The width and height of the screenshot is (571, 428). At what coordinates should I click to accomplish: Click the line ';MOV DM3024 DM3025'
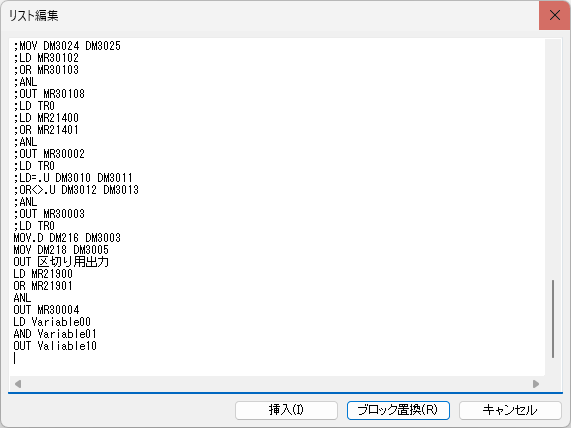point(67,46)
